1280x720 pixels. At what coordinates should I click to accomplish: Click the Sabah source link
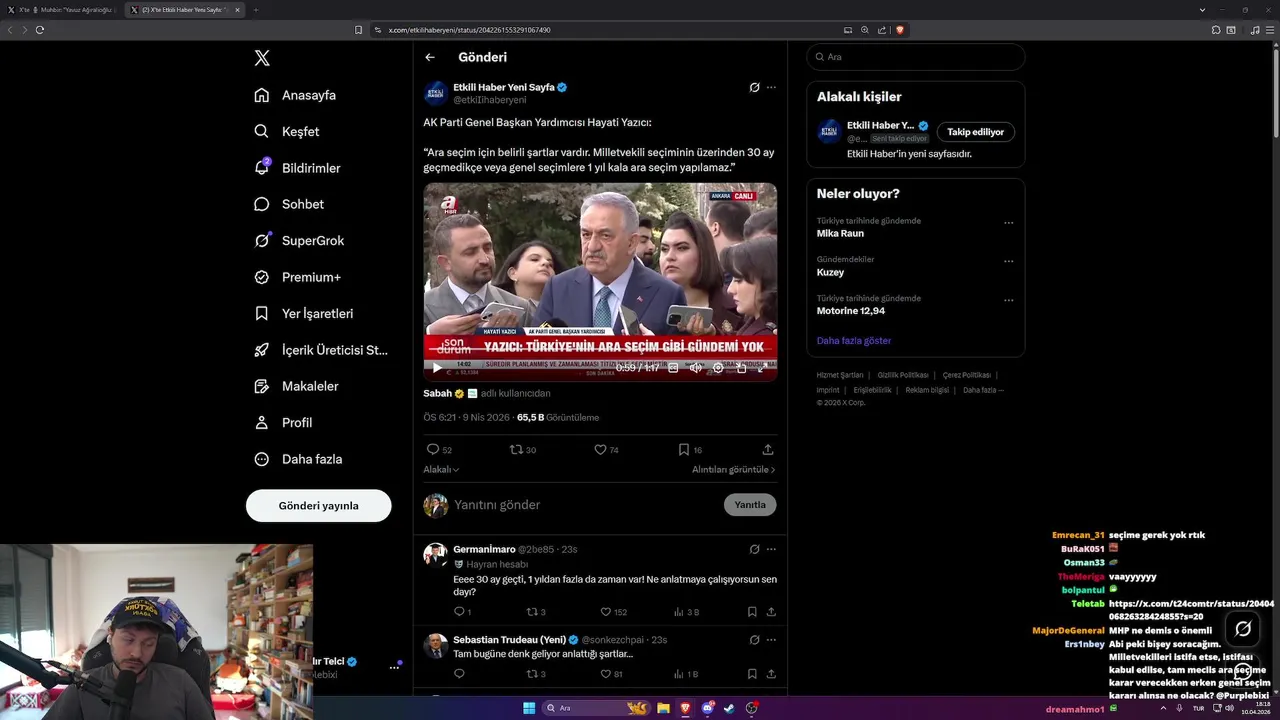pos(437,393)
